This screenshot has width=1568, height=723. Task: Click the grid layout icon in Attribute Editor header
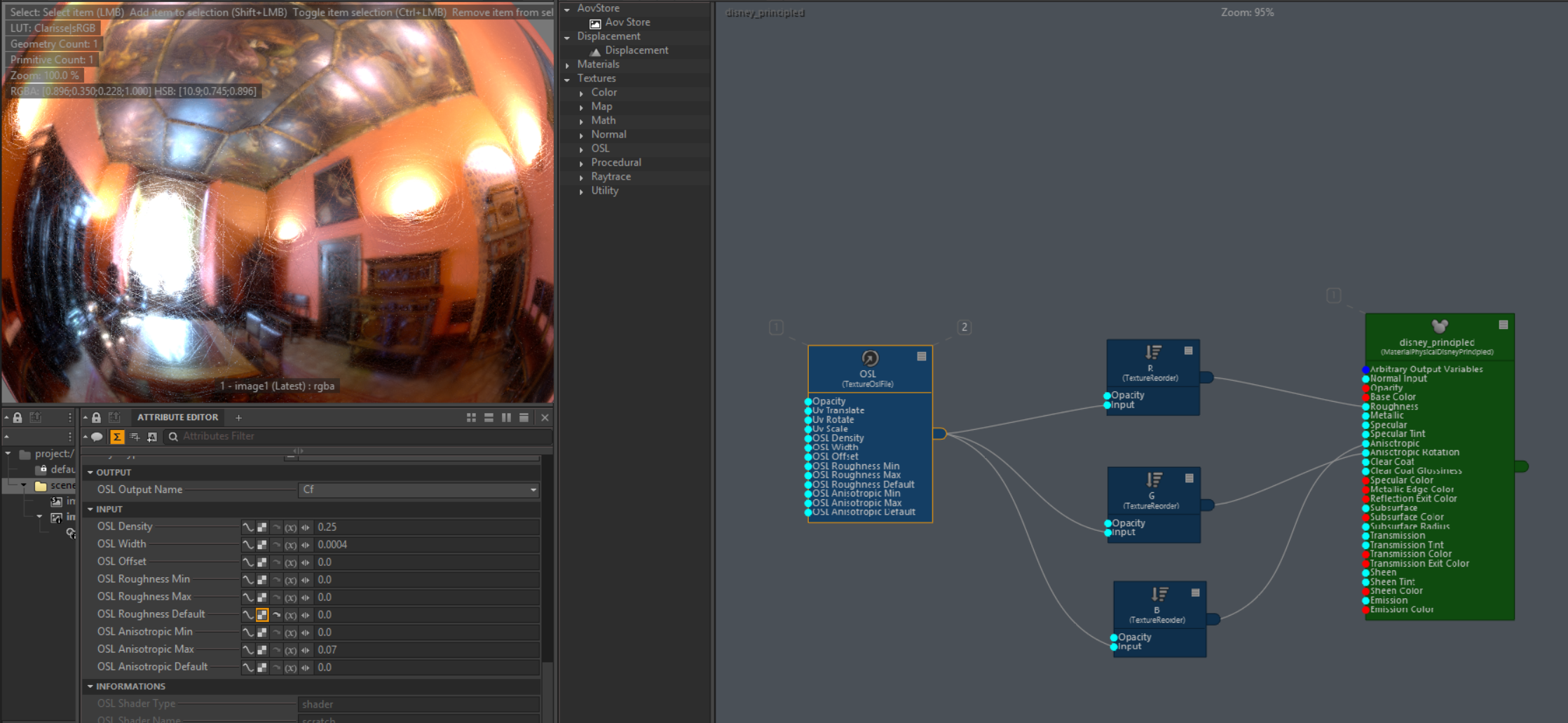471,418
